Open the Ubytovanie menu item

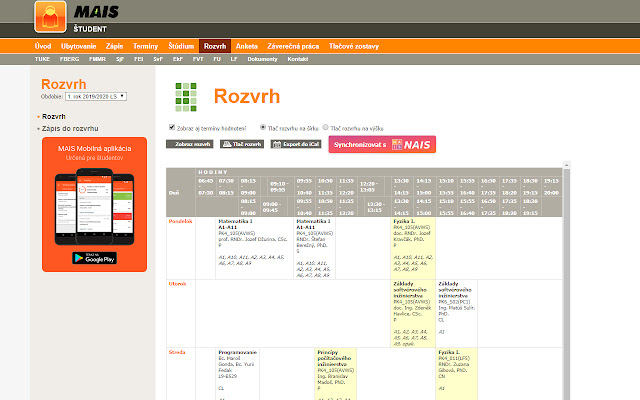pyautogui.click(x=79, y=46)
